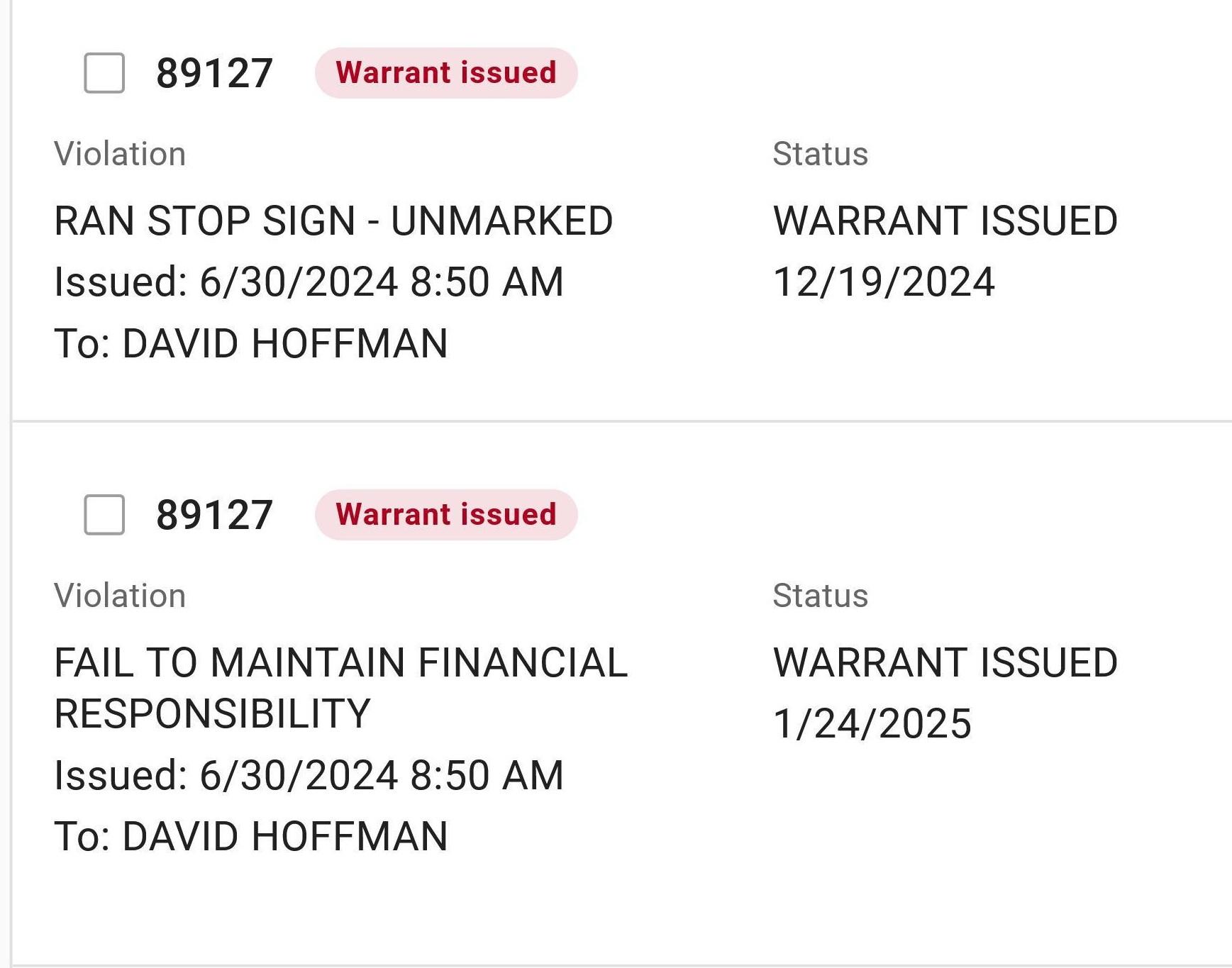1232x968 pixels.
Task: Click second Issued: 6/30/2024 8:50 AM line
Action: tap(309, 775)
